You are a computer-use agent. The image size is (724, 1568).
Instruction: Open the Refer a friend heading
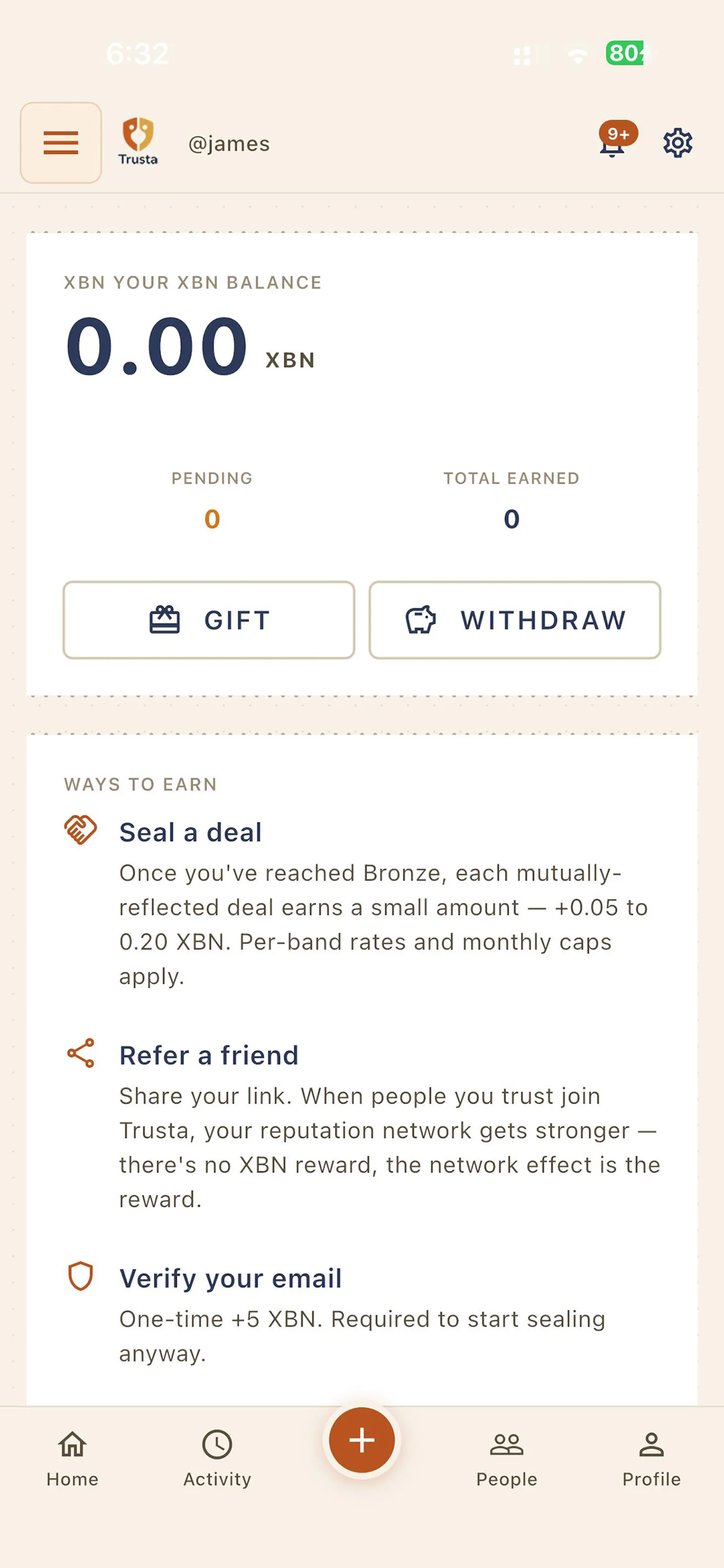(x=209, y=1055)
